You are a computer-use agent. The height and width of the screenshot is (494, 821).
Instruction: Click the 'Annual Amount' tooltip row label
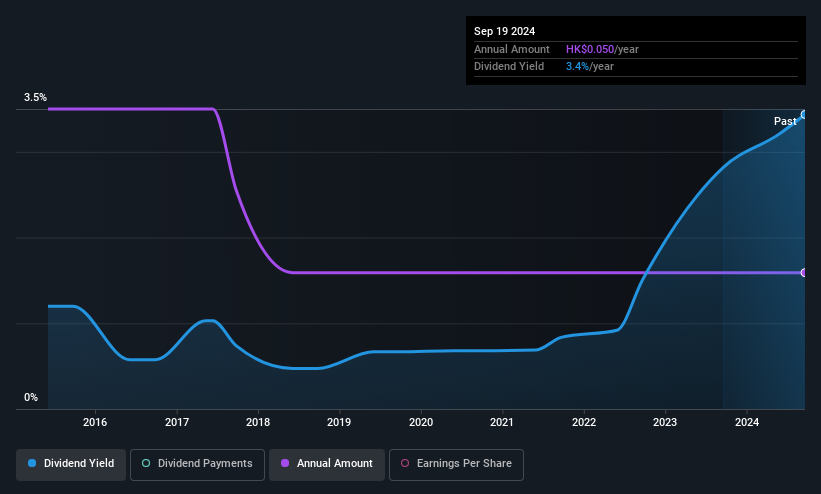click(x=512, y=49)
